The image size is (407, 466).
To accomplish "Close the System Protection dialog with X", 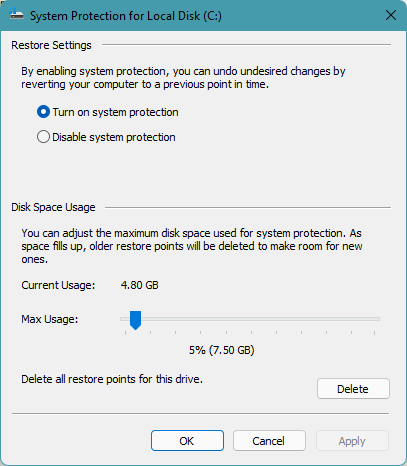I will click(391, 15).
